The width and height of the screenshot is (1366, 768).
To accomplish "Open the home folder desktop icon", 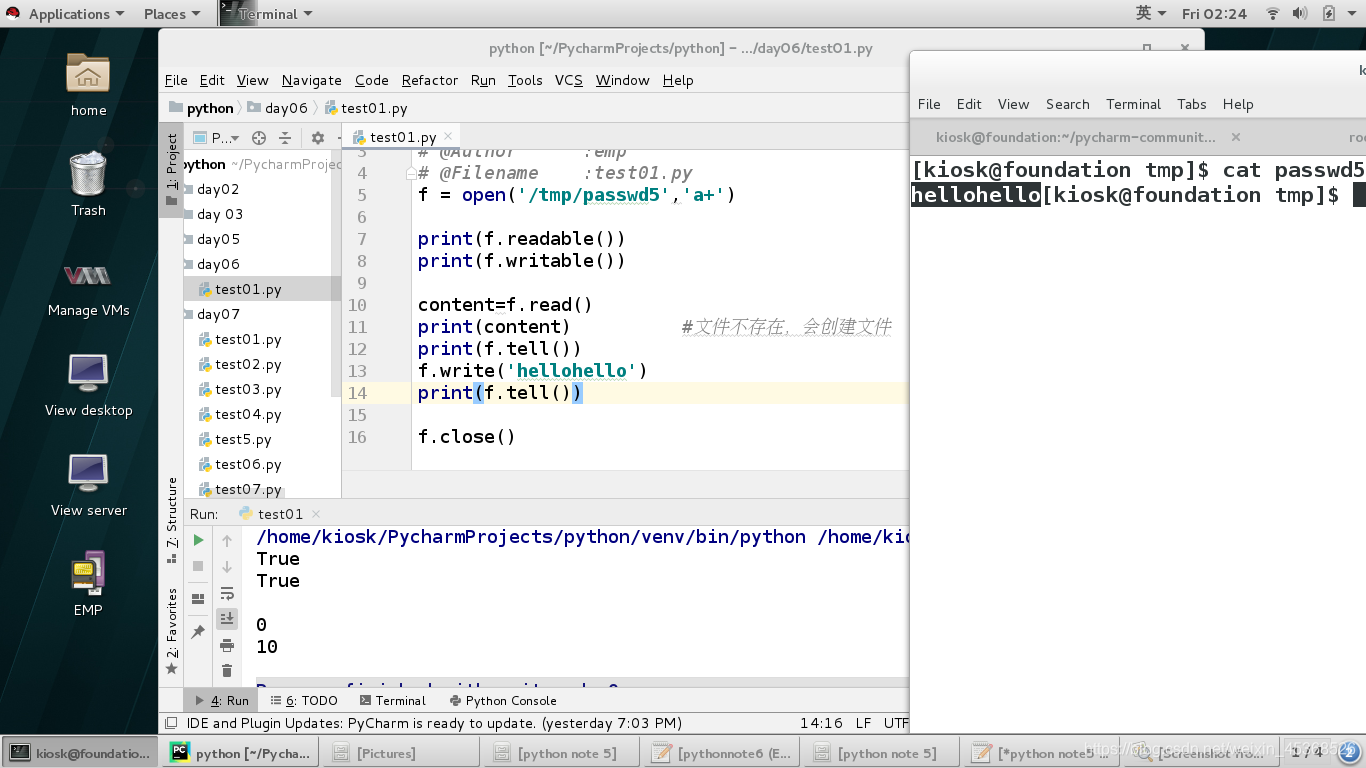I will (x=88, y=85).
